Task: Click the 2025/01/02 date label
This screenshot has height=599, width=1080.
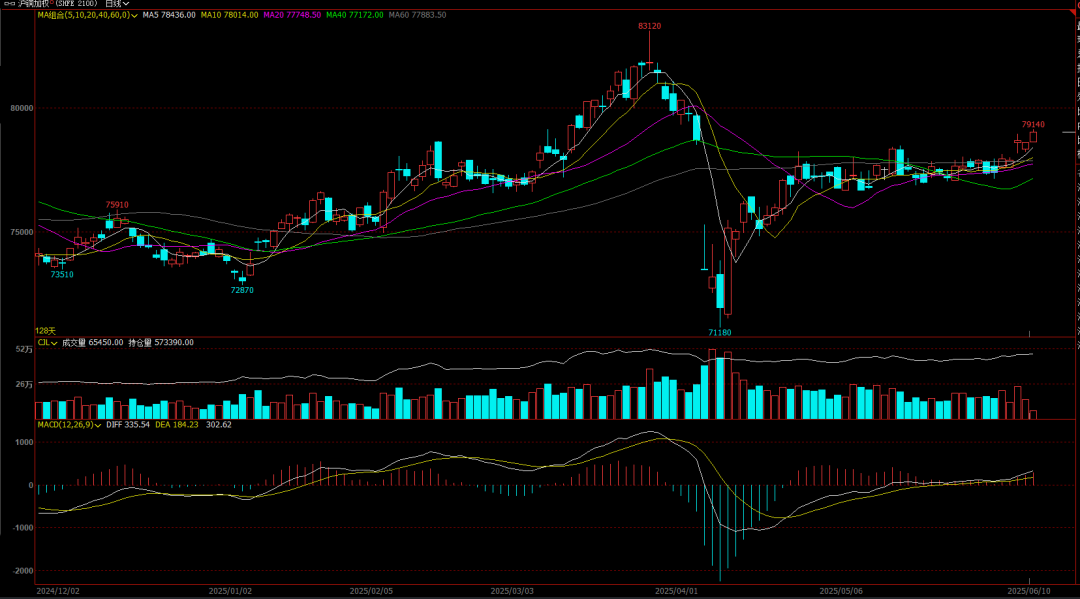Action: pos(230,591)
